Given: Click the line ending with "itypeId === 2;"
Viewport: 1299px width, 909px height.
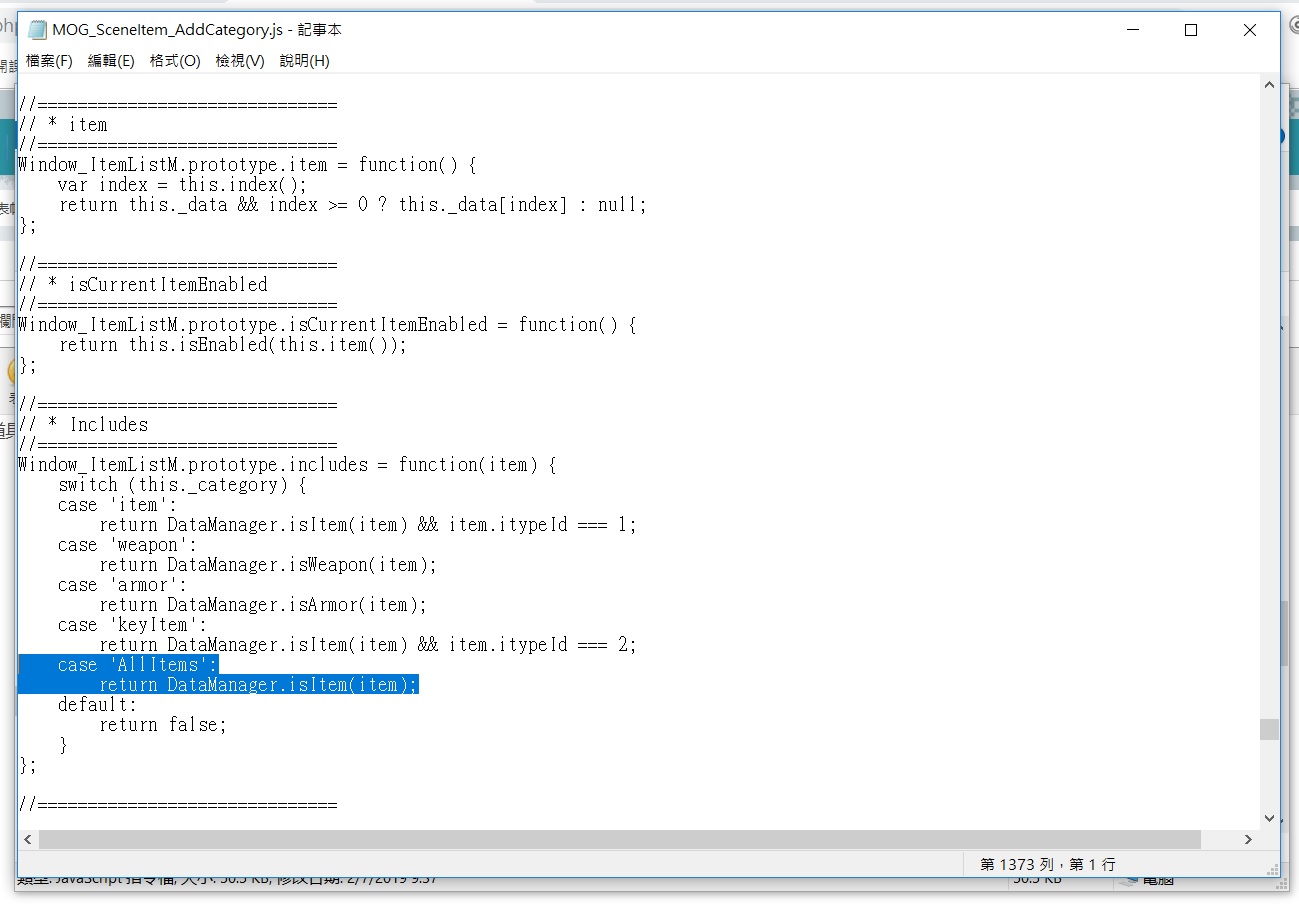Looking at the screenshot, I should 368,645.
